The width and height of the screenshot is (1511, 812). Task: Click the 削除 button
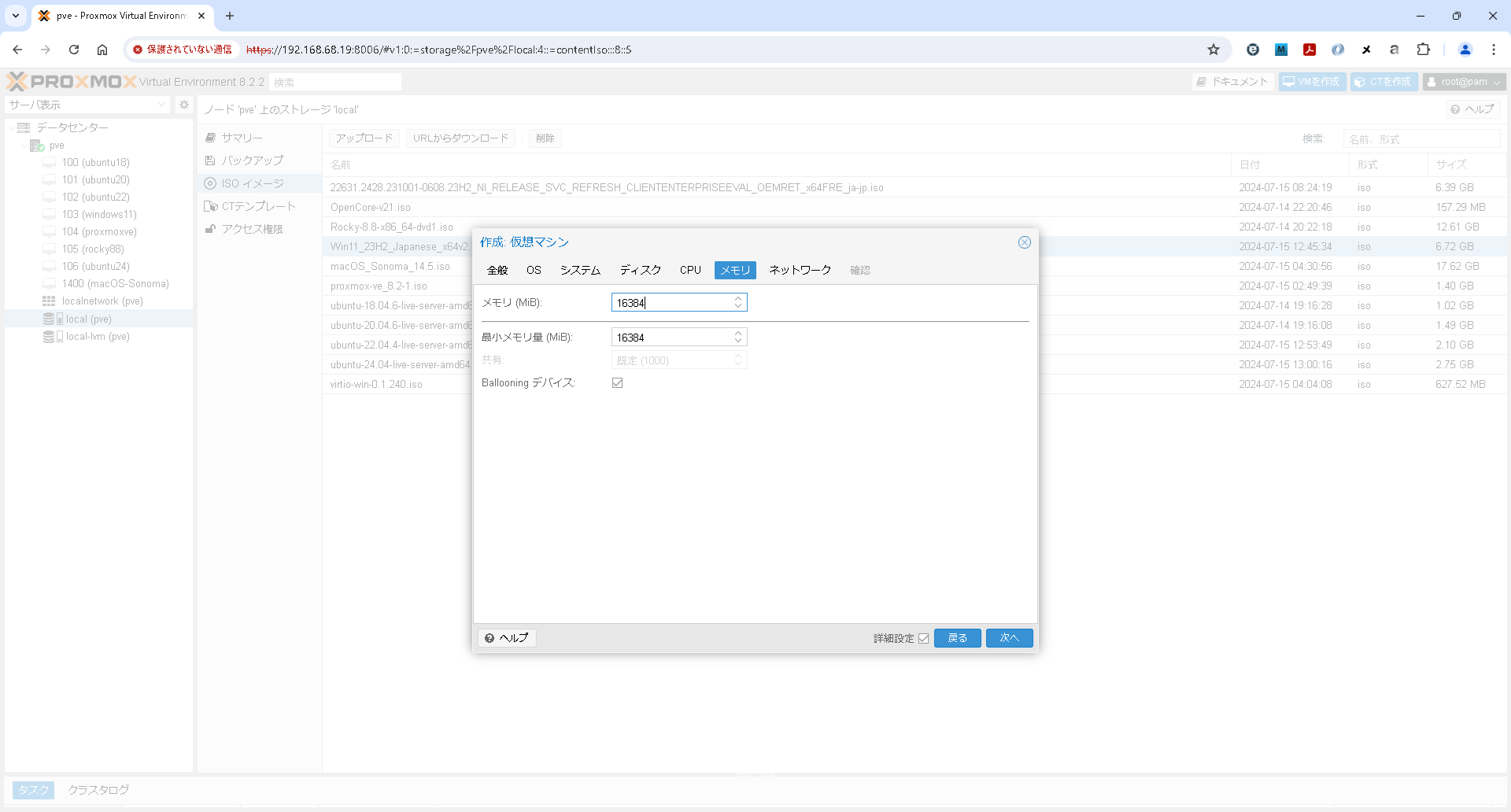tap(545, 138)
